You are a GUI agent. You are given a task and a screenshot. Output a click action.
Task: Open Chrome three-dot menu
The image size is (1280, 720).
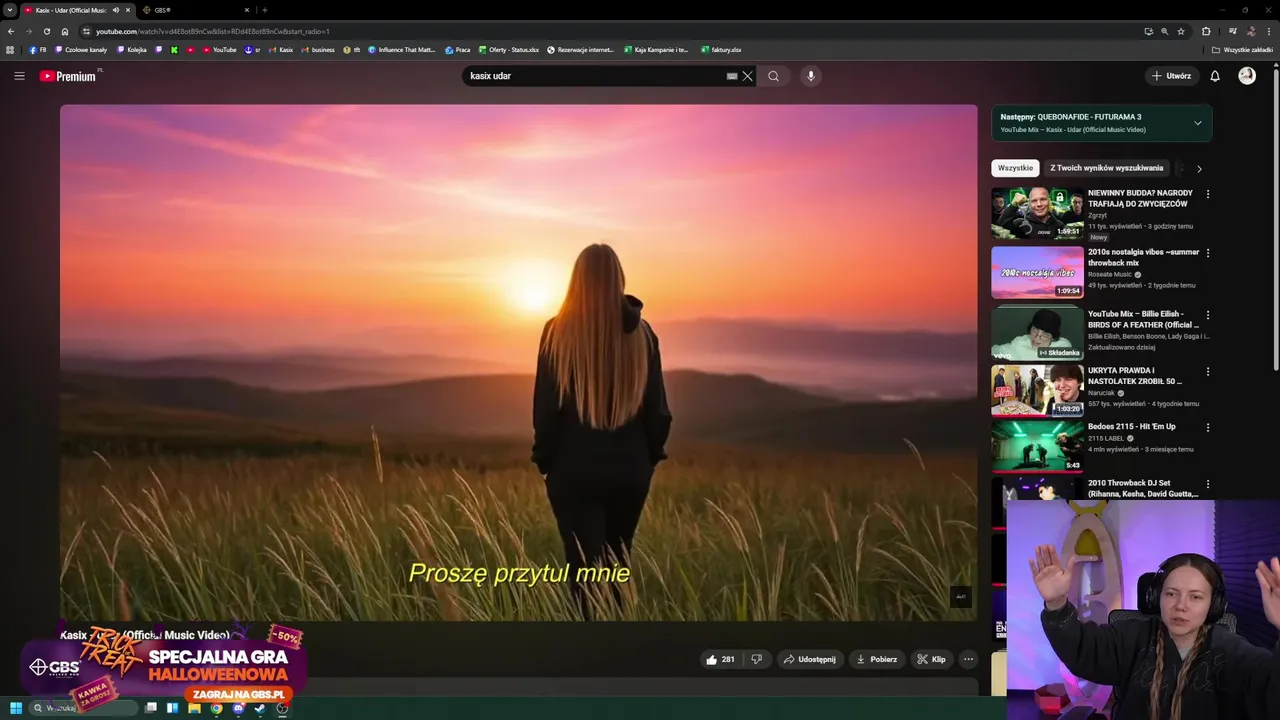[x=1269, y=31]
